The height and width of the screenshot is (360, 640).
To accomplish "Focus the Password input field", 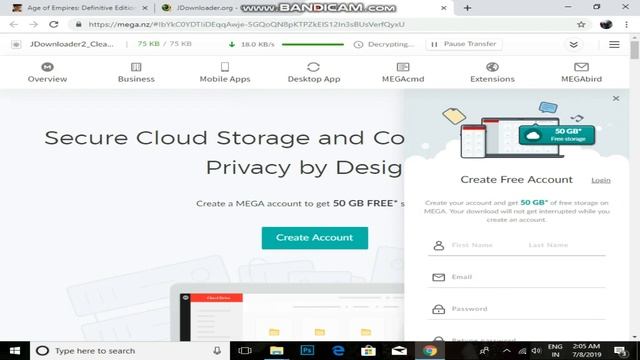I will click(x=517, y=309).
